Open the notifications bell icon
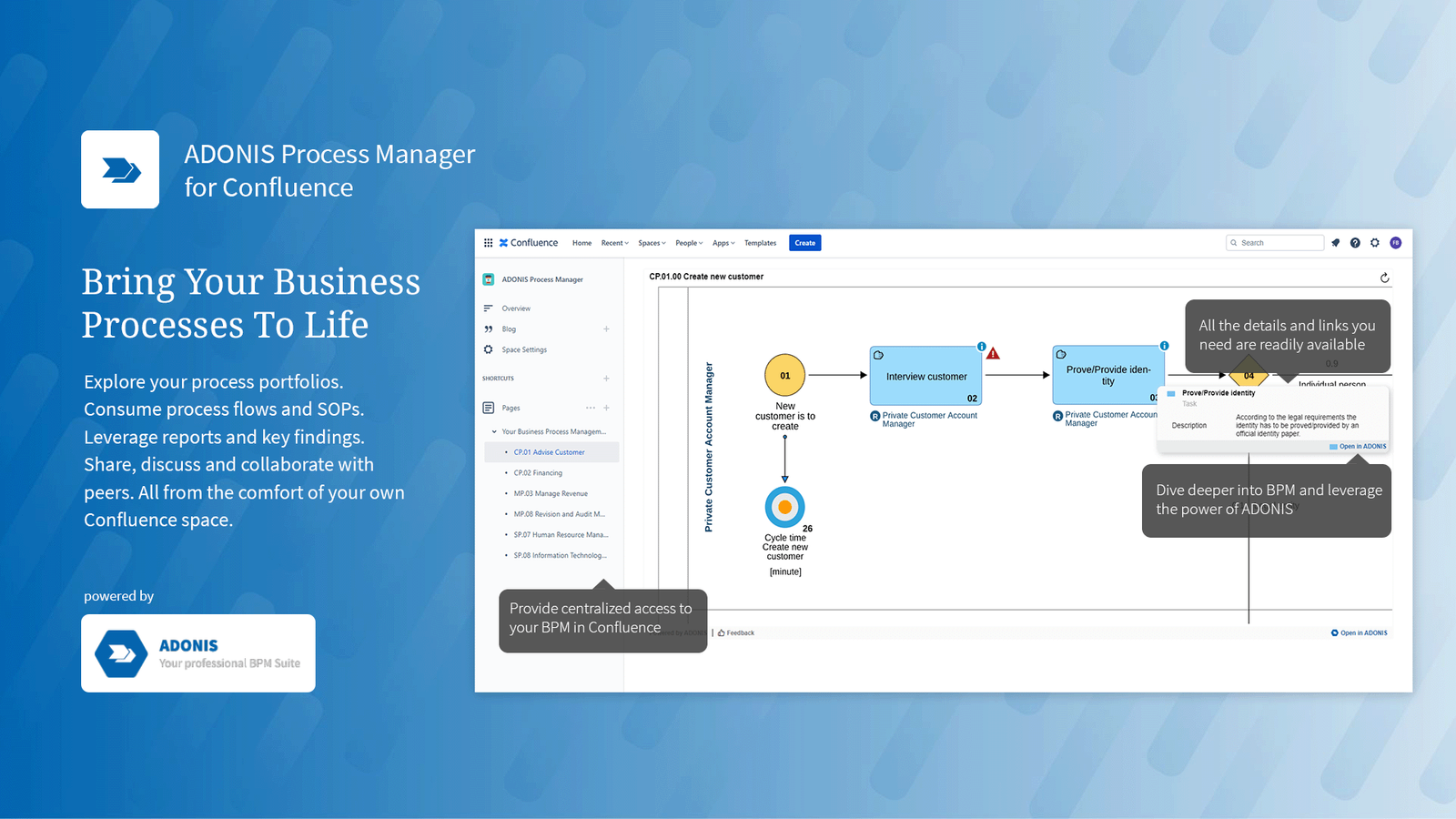The height and width of the screenshot is (819, 1456). pos(1336,243)
